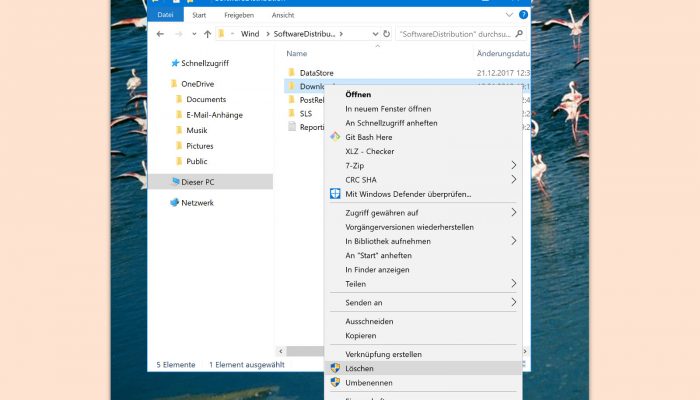Open the address bar history dropdown
This screenshot has height=400, width=700.
pyautogui.click(x=375, y=34)
